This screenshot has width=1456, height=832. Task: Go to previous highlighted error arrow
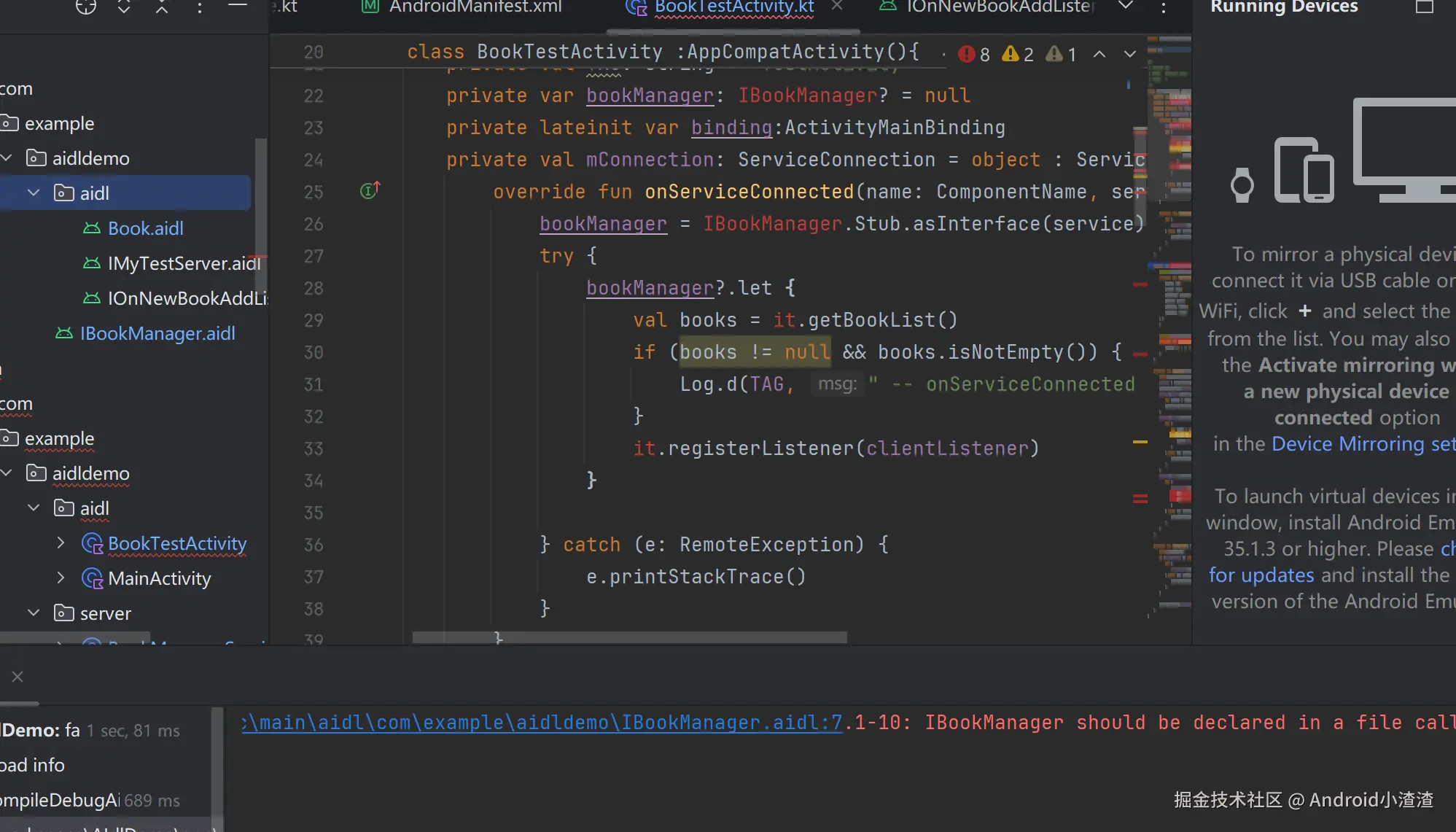pyautogui.click(x=1099, y=54)
